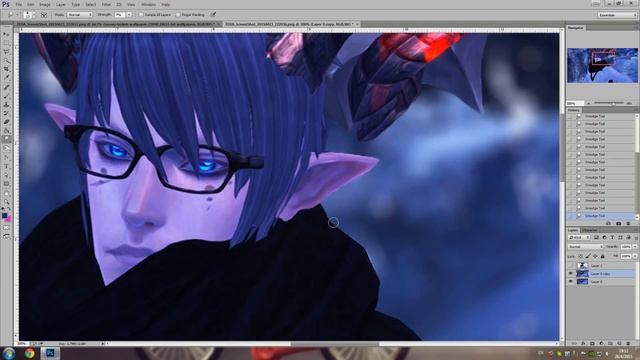The height and width of the screenshot is (360, 640).
Task: Filter layers by type layers
Action: (x=612, y=237)
